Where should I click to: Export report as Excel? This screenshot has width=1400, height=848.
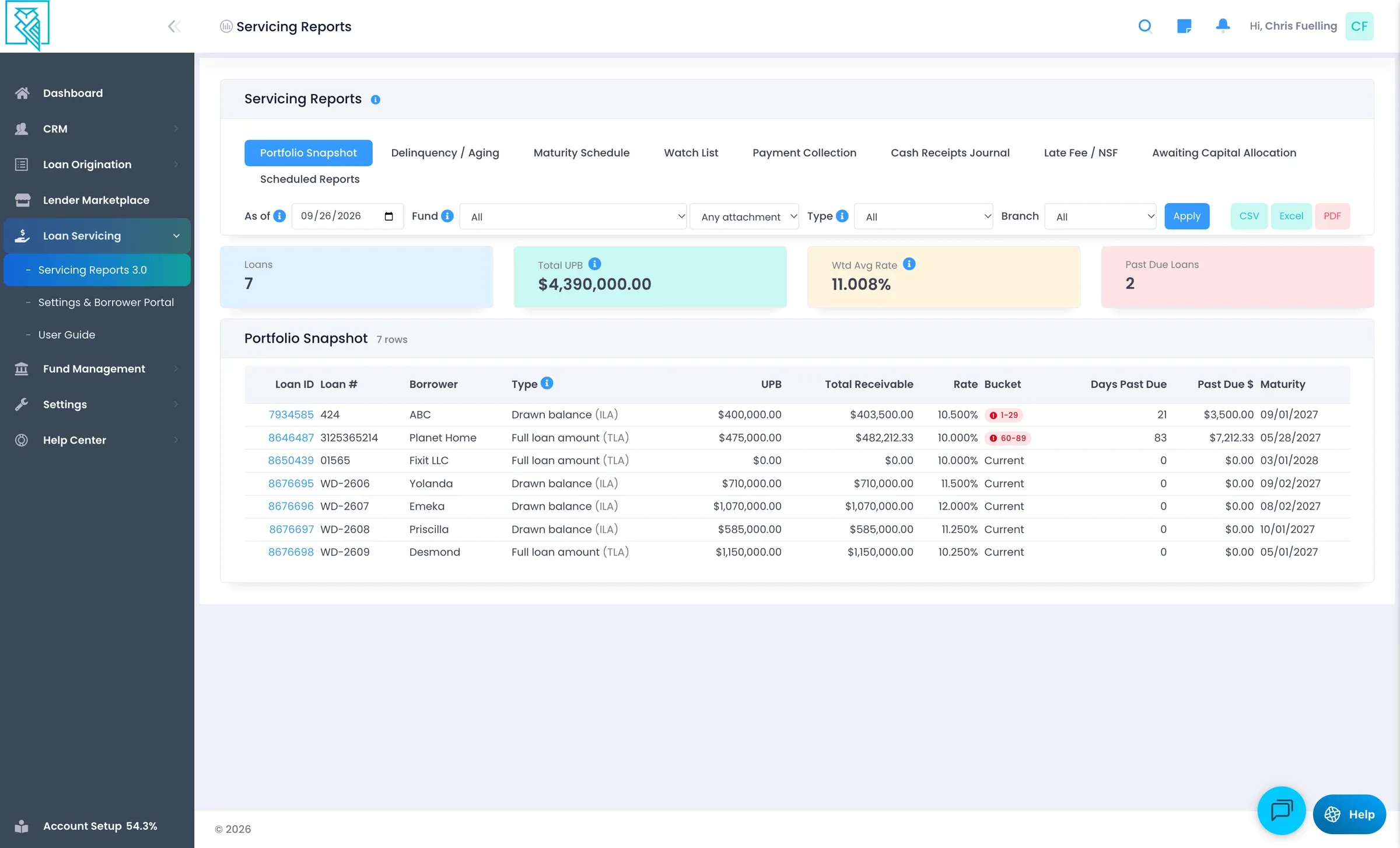point(1291,217)
